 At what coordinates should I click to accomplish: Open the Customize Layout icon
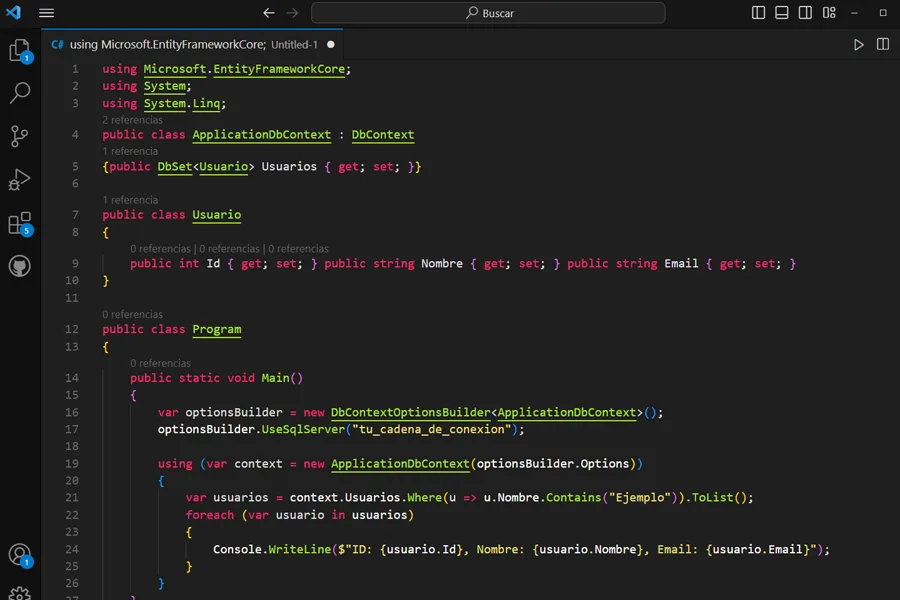point(829,13)
